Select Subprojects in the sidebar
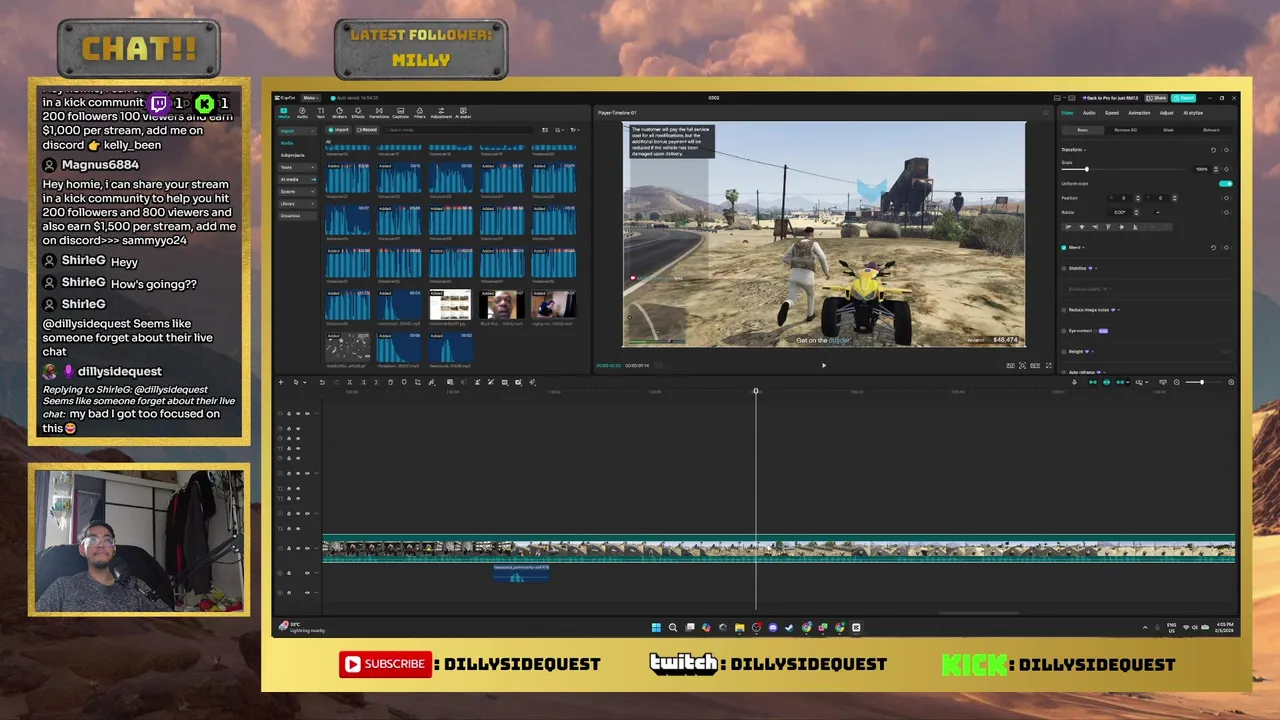Image resolution: width=1280 pixels, height=720 pixels. (x=292, y=155)
